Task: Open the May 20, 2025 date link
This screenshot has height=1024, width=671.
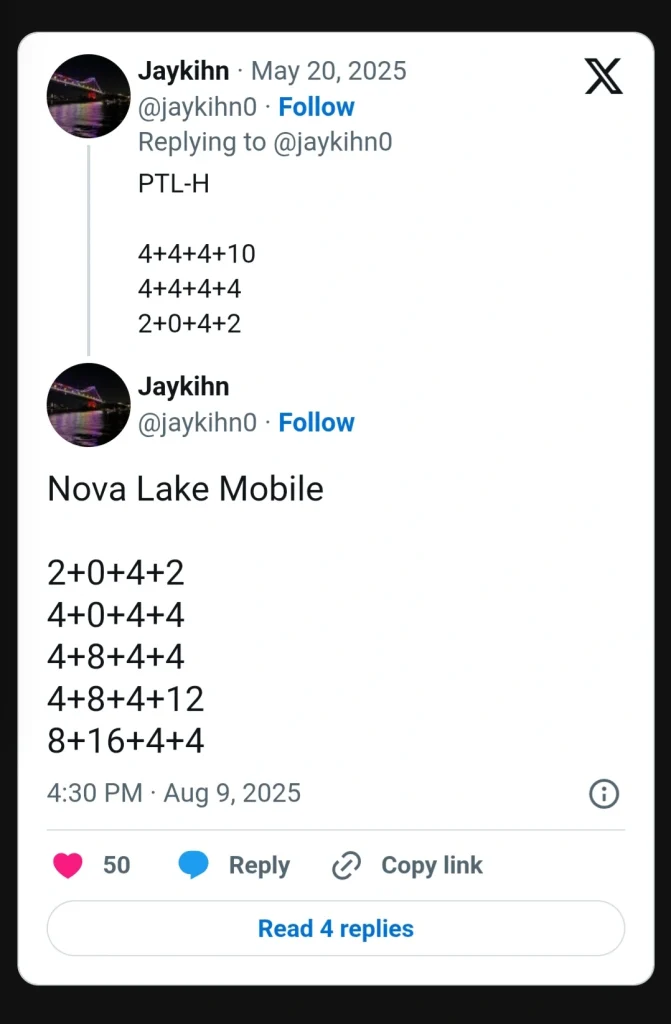Action: pyautogui.click(x=328, y=71)
